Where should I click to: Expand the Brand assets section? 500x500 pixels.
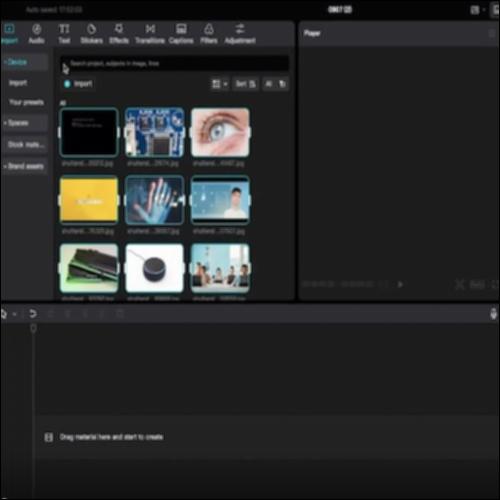[25, 166]
